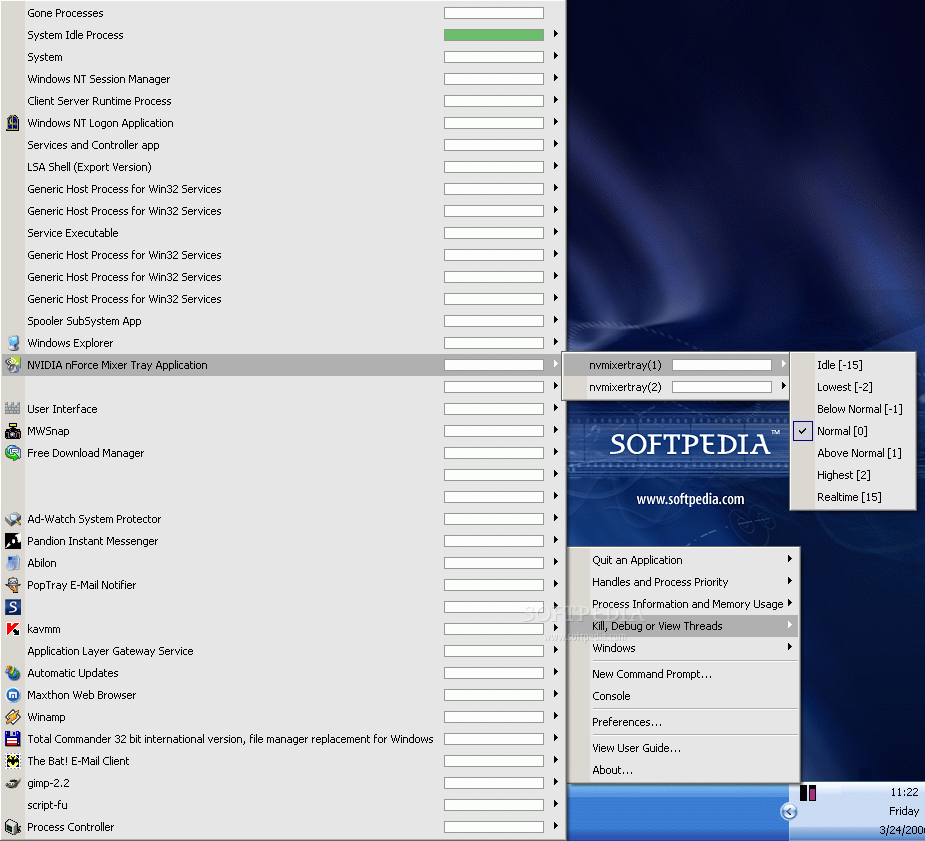Expand the System Idle Process submenu arrow
The height and width of the screenshot is (841, 925).
[x=556, y=34]
